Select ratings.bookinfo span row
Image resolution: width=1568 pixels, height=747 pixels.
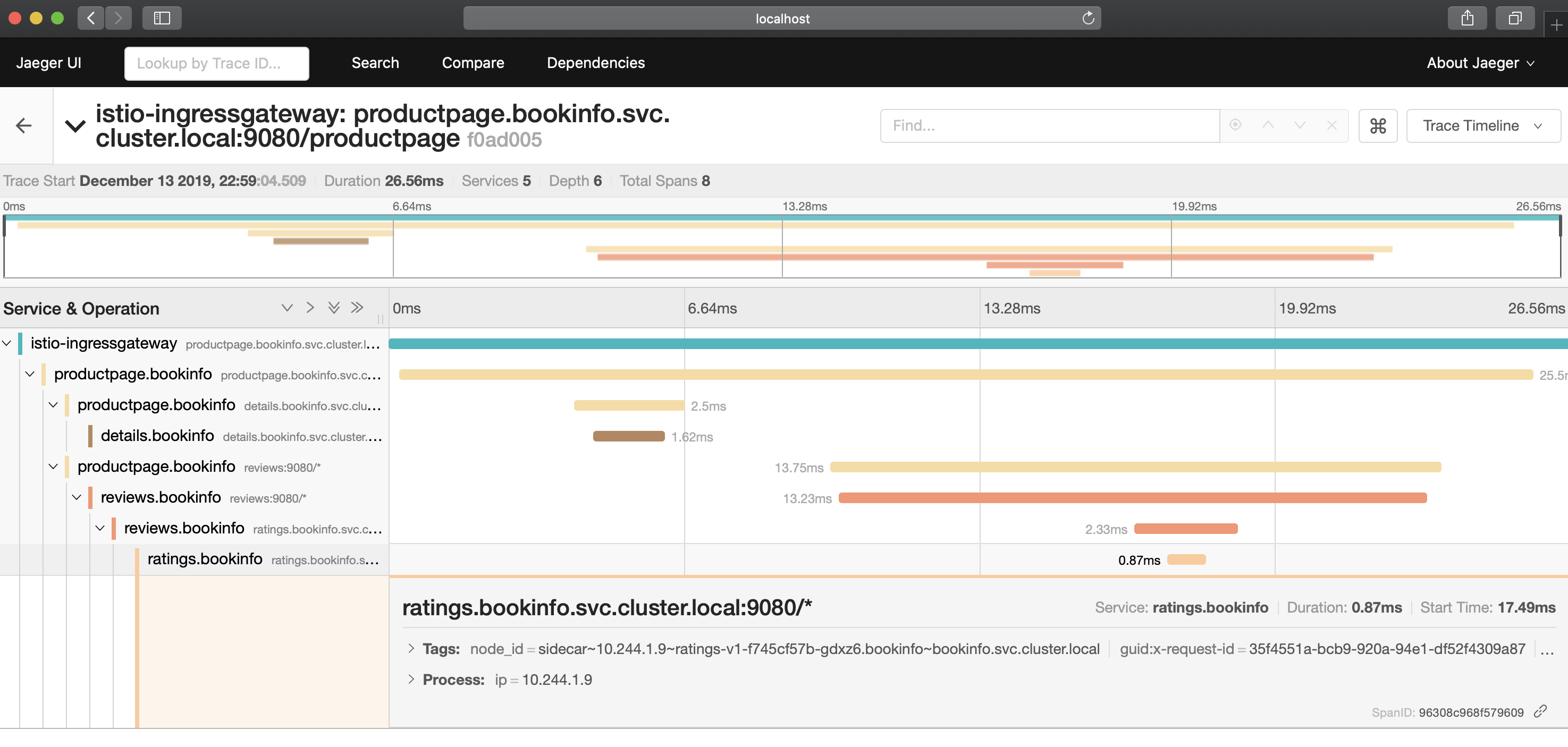pos(263,559)
